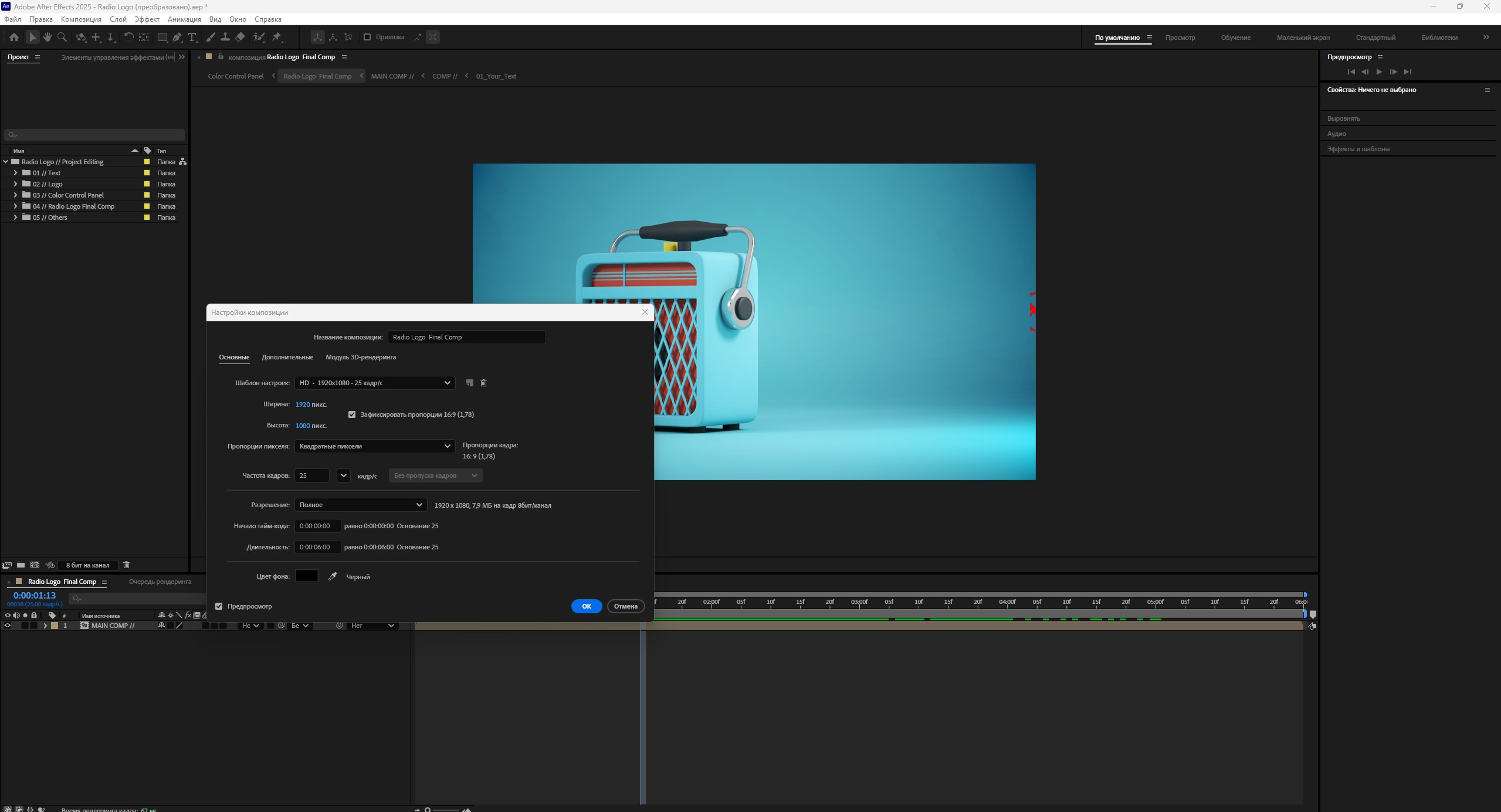Screen dimensions: 1501x812
Task: Open the Шаблон настроек preset dropdown
Action: pos(375,383)
